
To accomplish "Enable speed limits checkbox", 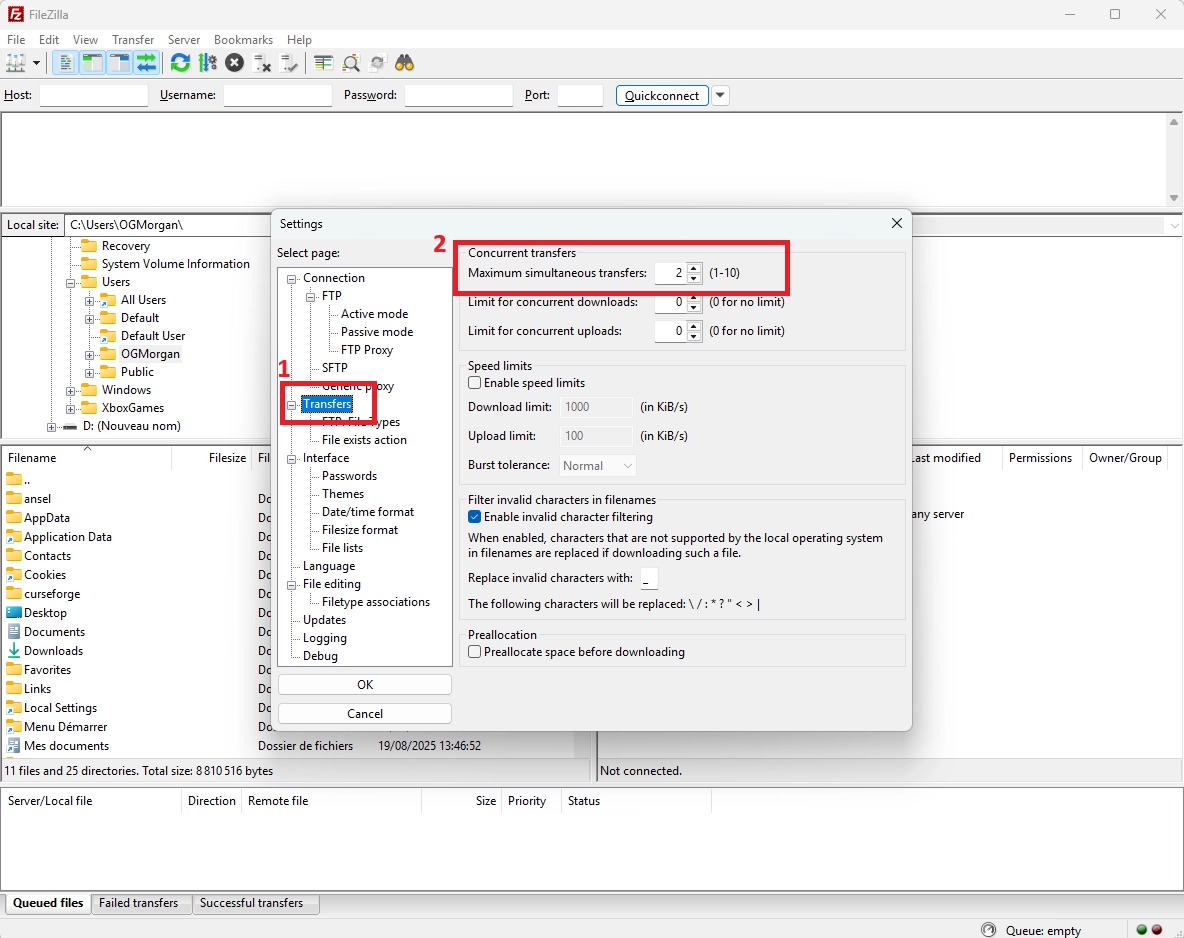I will 474,383.
